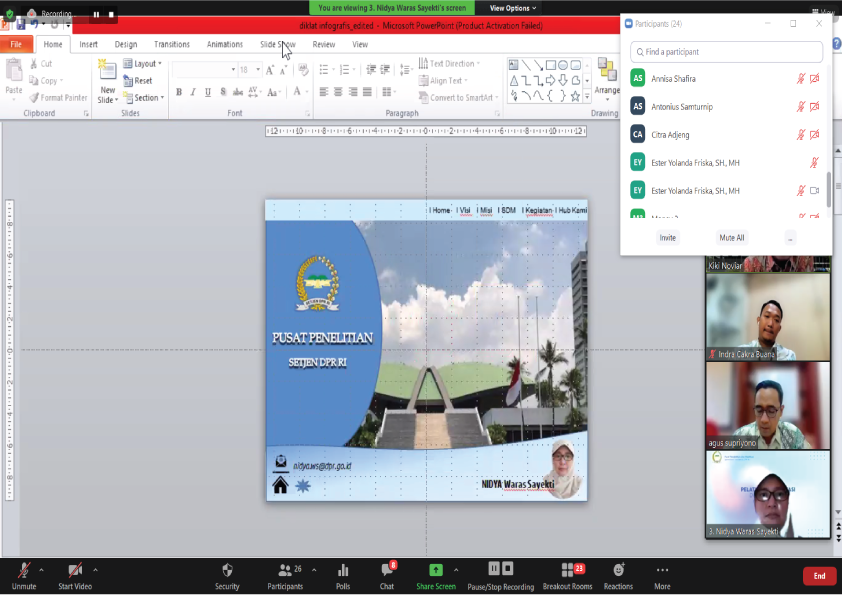Viewport: 842px width, 595px height.
Task: Open the Layout dropdown
Action: (x=142, y=63)
